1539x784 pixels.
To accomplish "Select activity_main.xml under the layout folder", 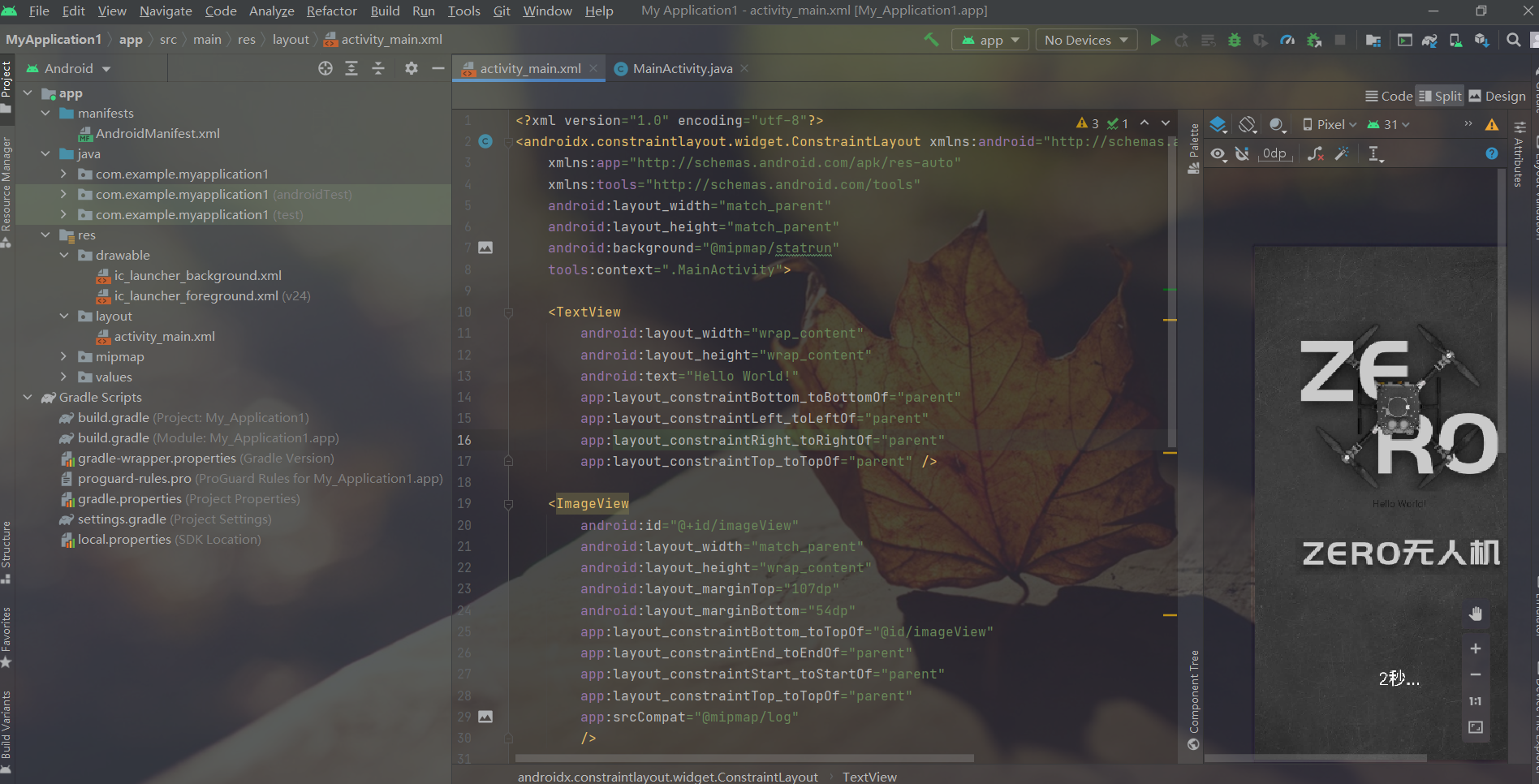I will pyautogui.click(x=165, y=336).
